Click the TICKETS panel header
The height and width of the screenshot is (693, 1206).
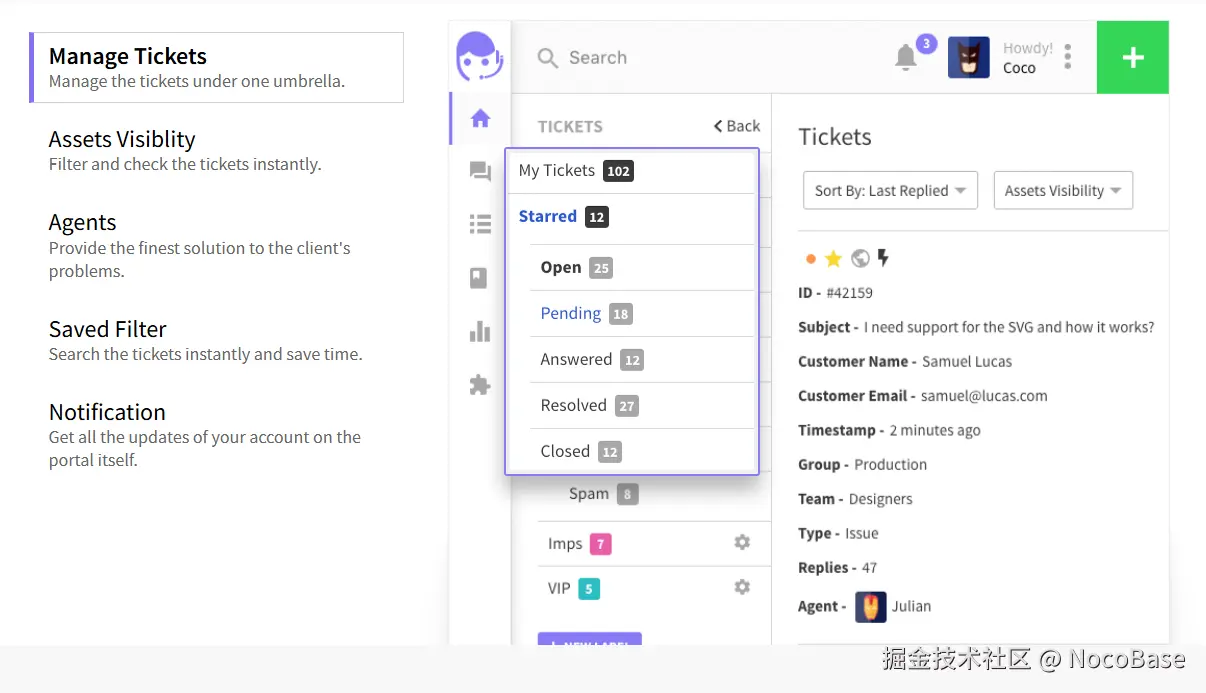pos(570,127)
